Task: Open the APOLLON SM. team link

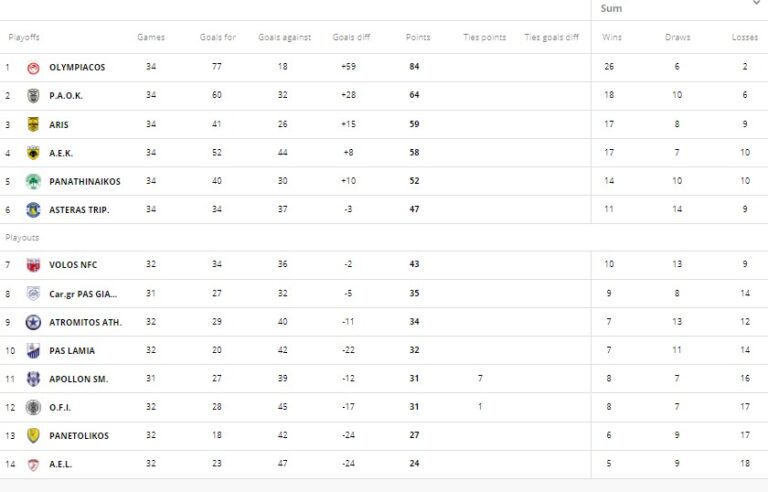Action: pos(78,379)
